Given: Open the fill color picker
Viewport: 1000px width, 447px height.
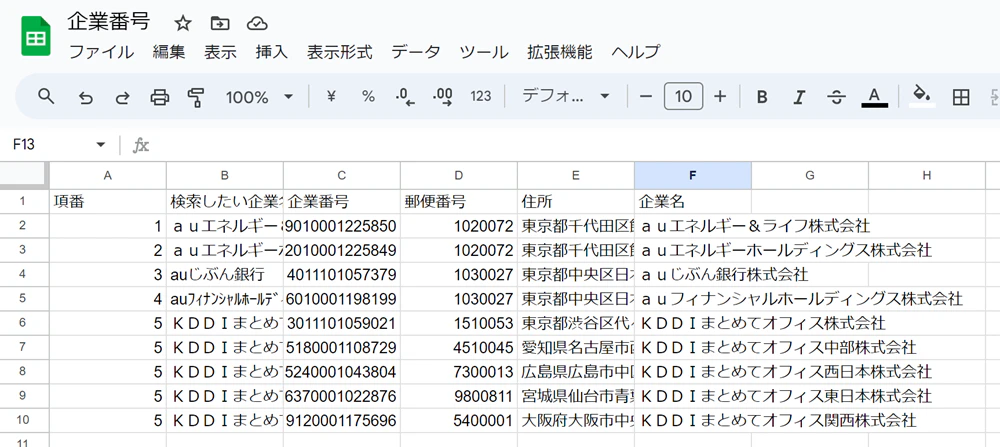Looking at the screenshot, I should 922,96.
